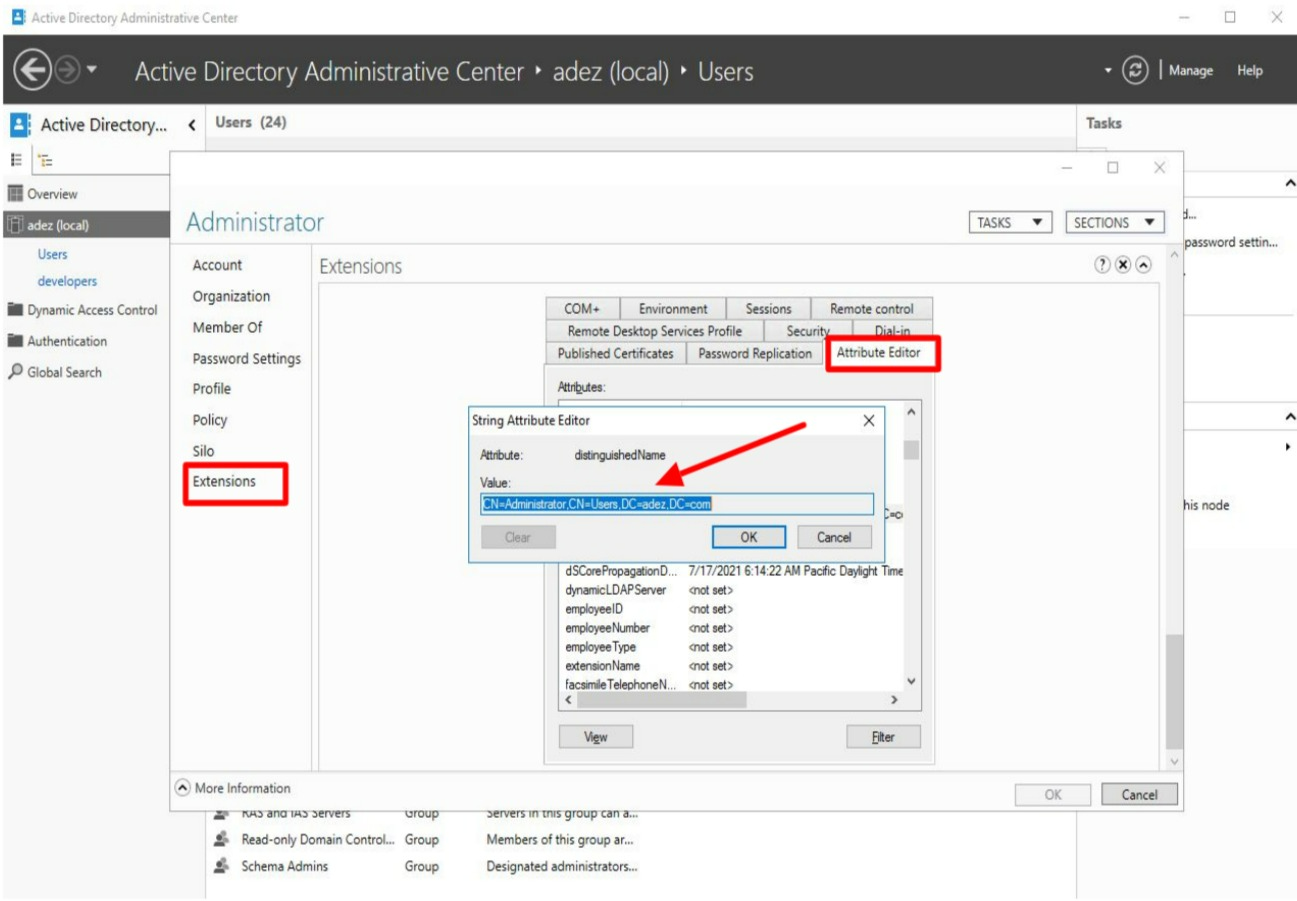Jump to the Policy section
The width and height of the screenshot is (1297, 901).
210,420
